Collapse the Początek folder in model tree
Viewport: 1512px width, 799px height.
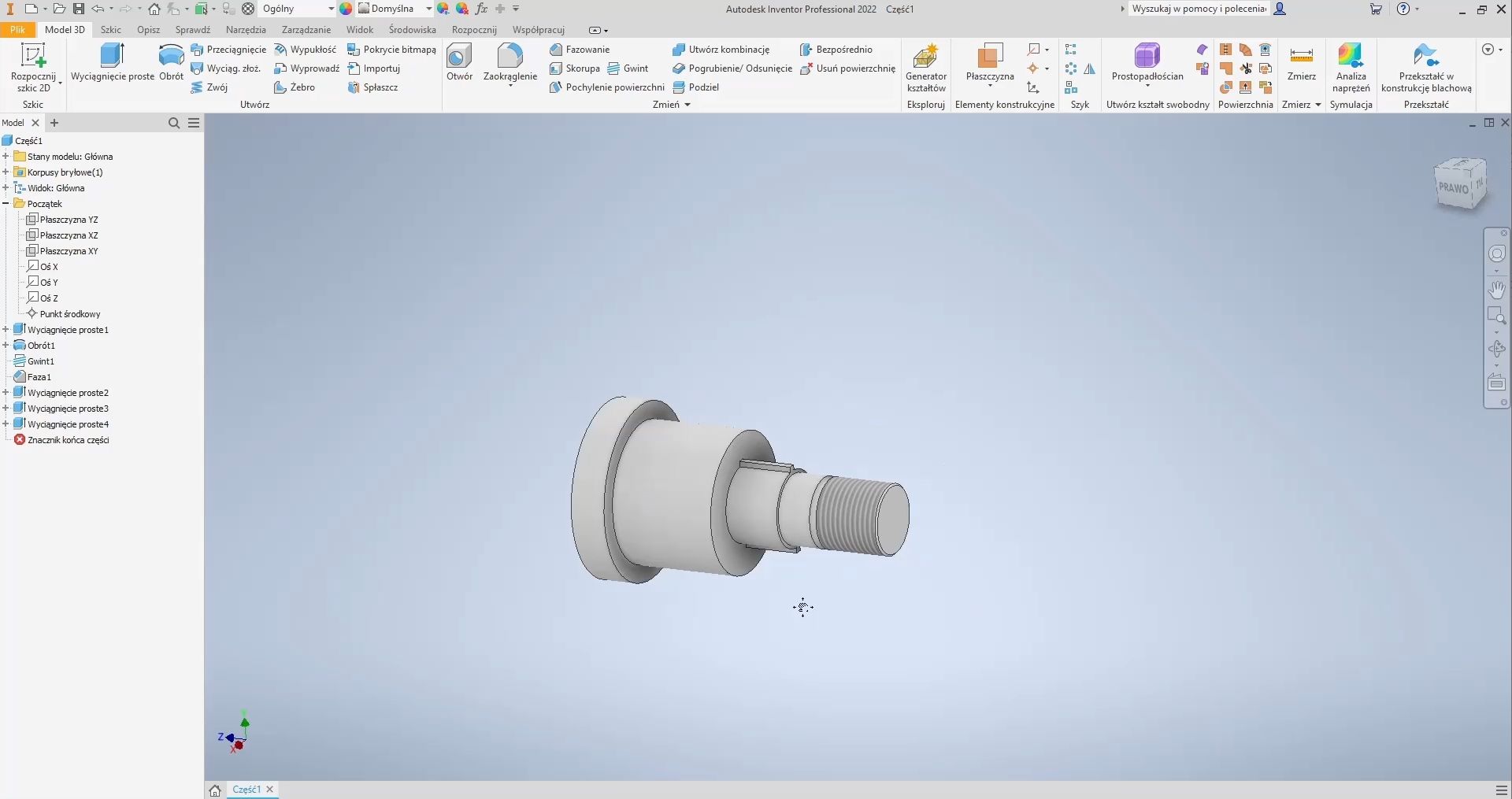click(x=6, y=204)
